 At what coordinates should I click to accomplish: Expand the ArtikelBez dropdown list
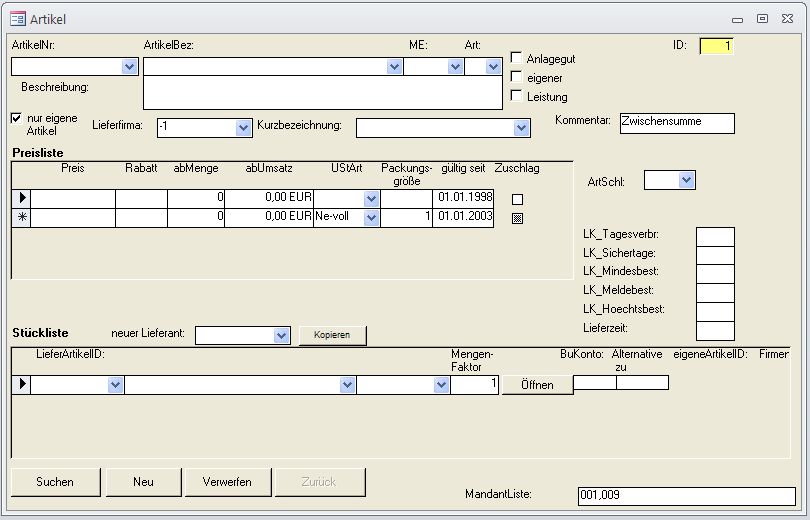coord(394,67)
